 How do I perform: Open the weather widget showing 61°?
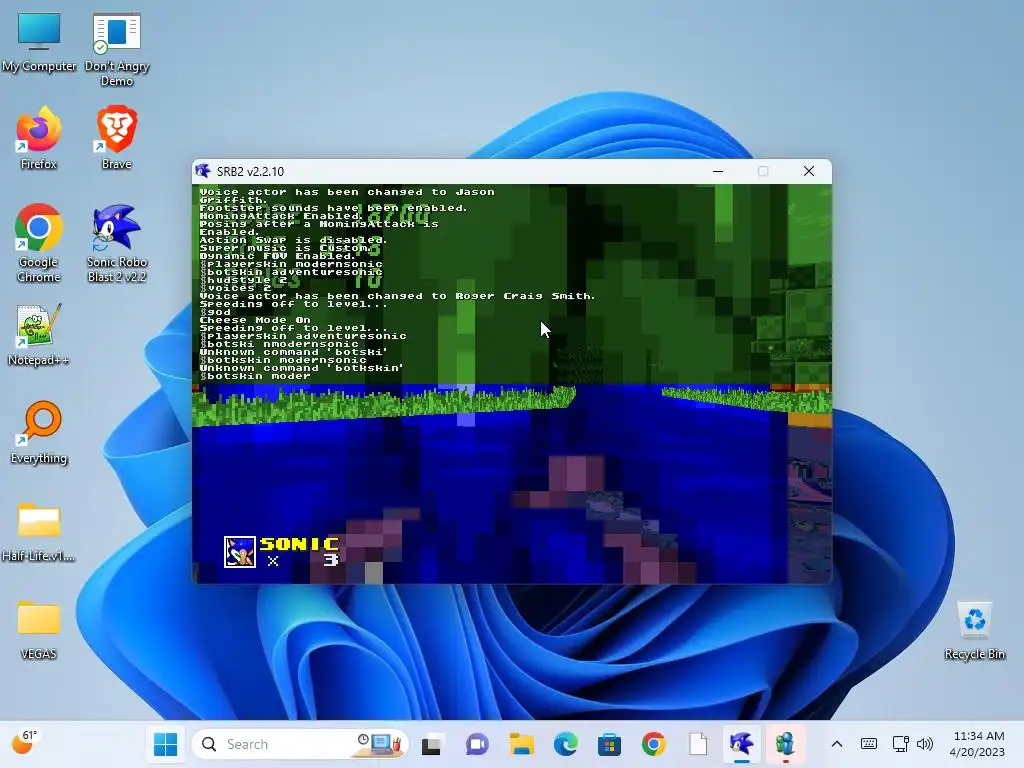(x=25, y=743)
